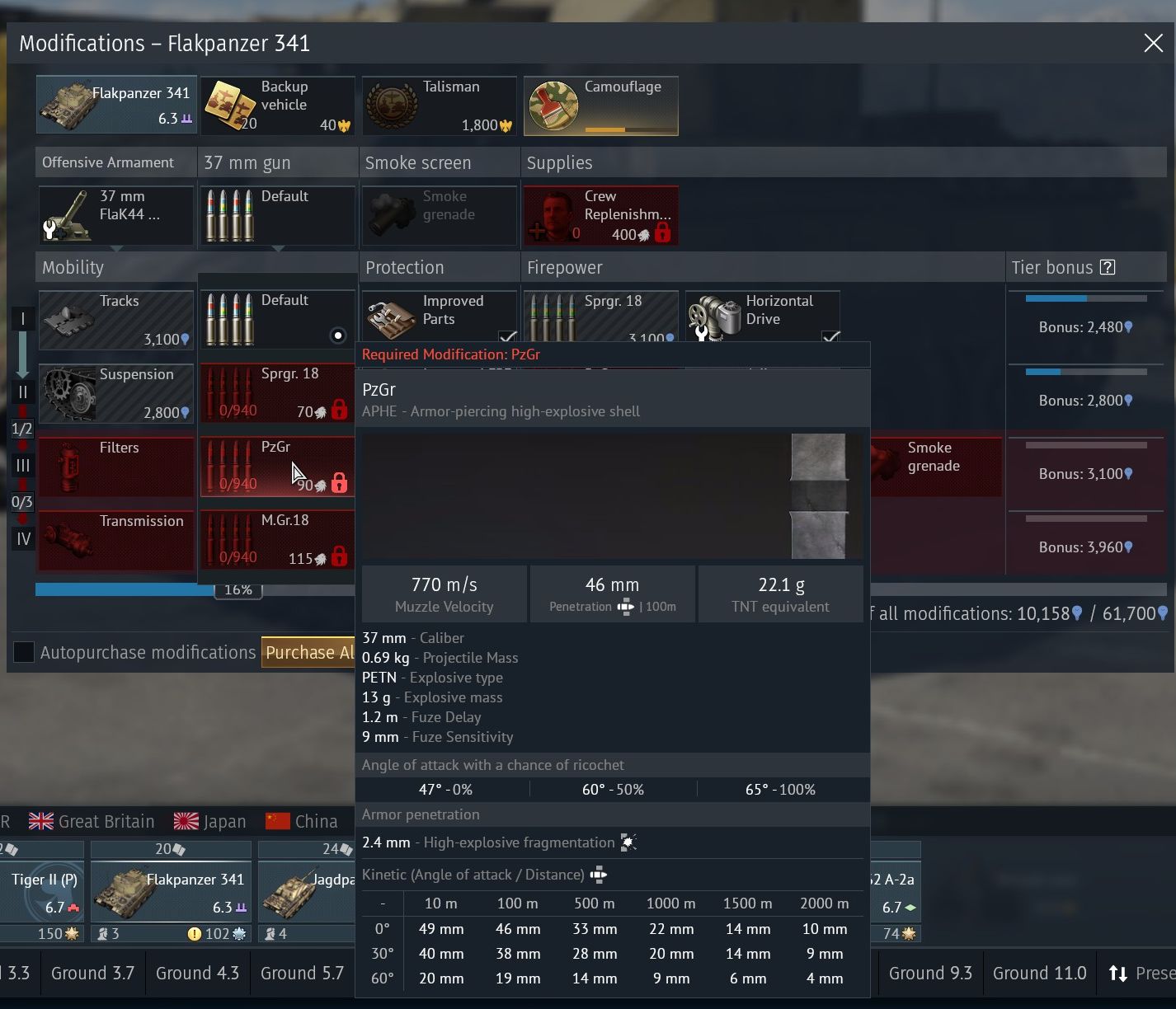Open the Tier bonus help question mark

tap(1108, 267)
